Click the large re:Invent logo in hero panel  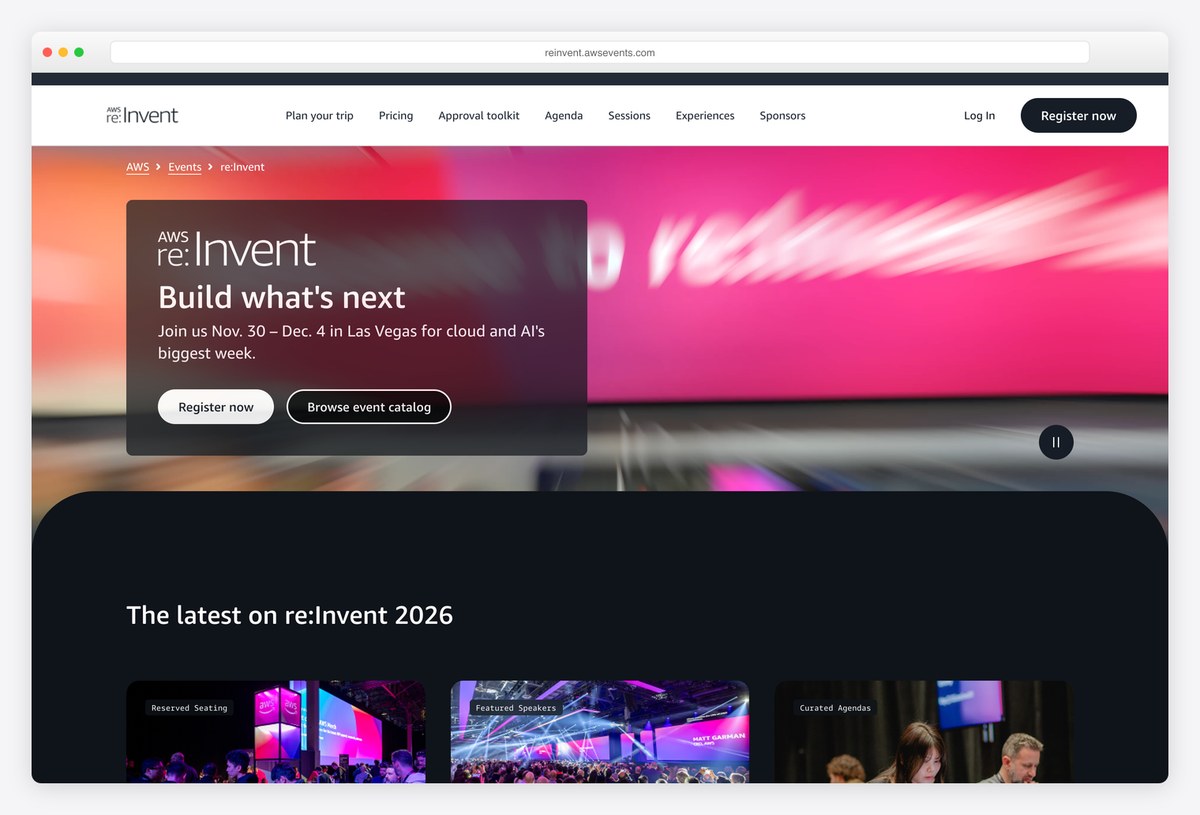coord(237,249)
